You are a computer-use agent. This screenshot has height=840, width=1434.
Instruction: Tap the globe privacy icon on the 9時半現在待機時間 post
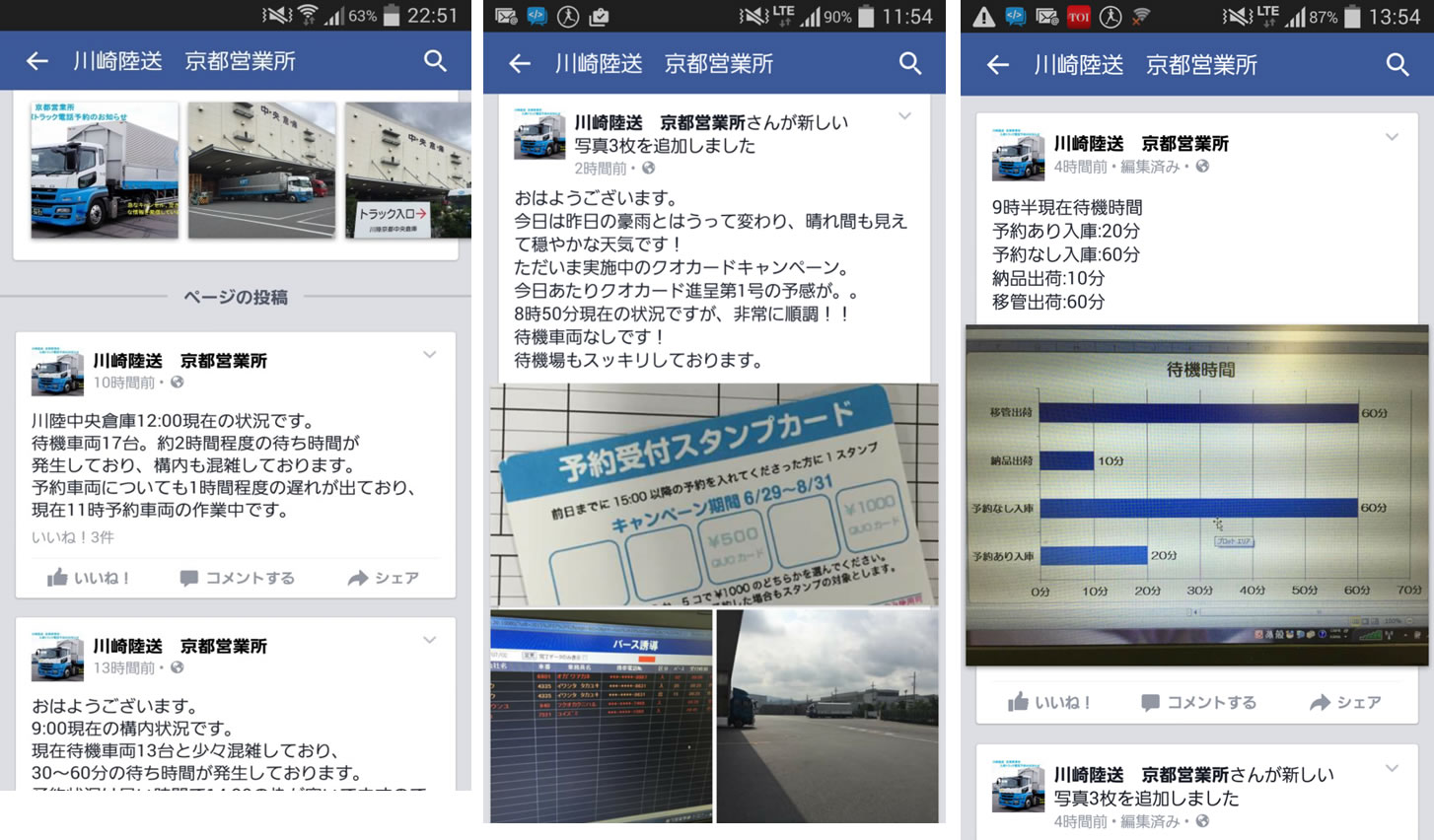[x=1202, y=167]
